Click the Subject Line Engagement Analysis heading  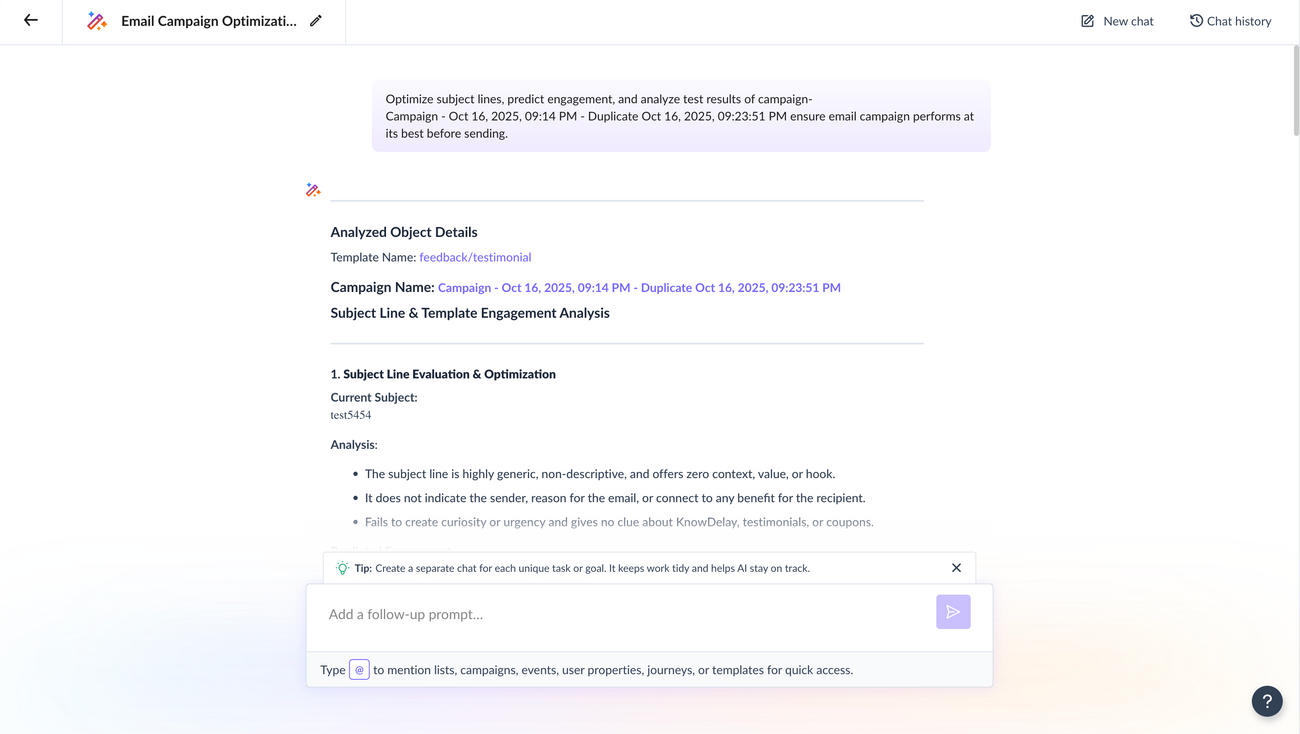(x=470, y=312)
